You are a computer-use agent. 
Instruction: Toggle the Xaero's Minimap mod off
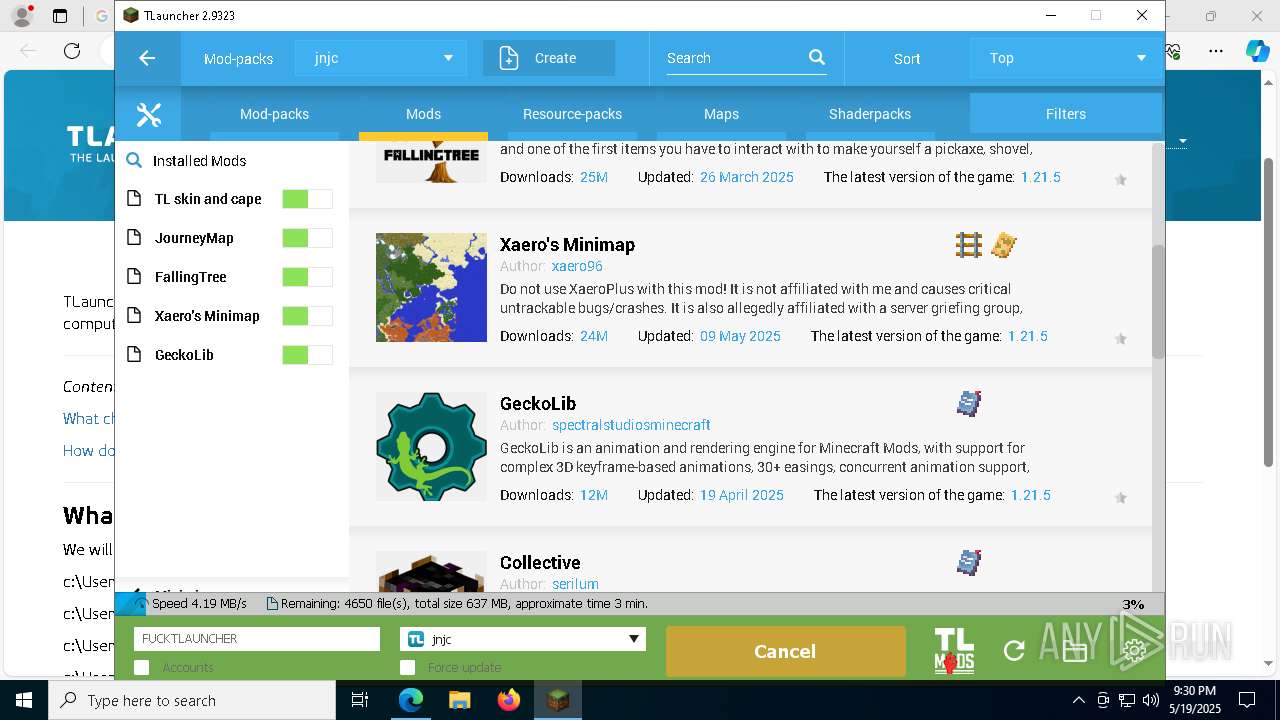307,316
